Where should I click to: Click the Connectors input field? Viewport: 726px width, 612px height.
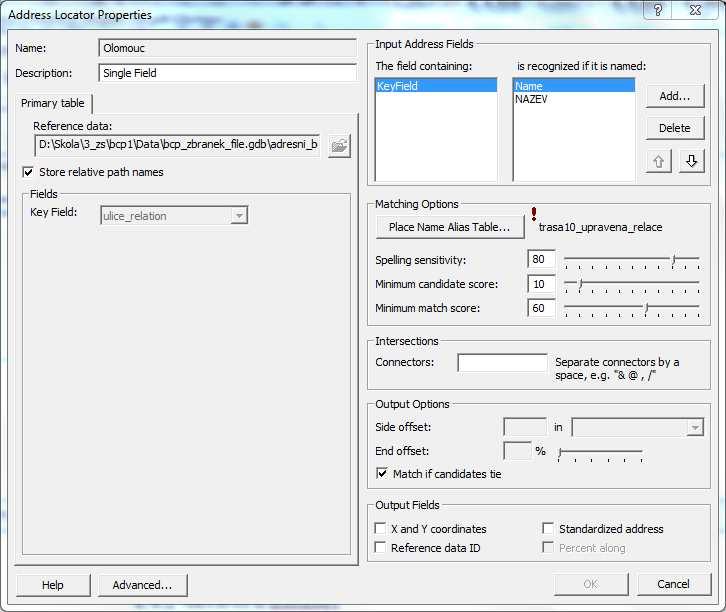(x=502, y=362)
